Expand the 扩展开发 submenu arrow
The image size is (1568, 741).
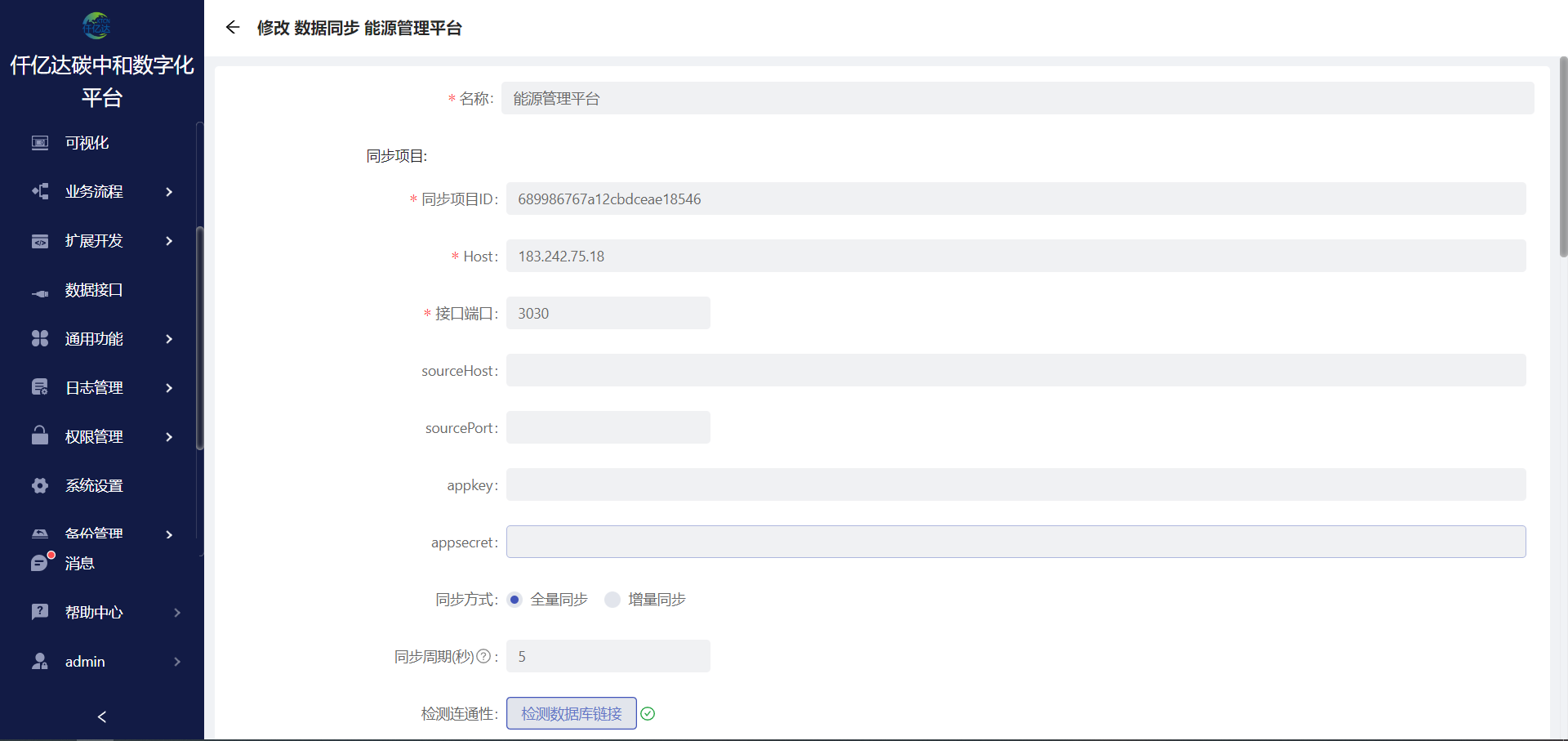tap(169, 241)
